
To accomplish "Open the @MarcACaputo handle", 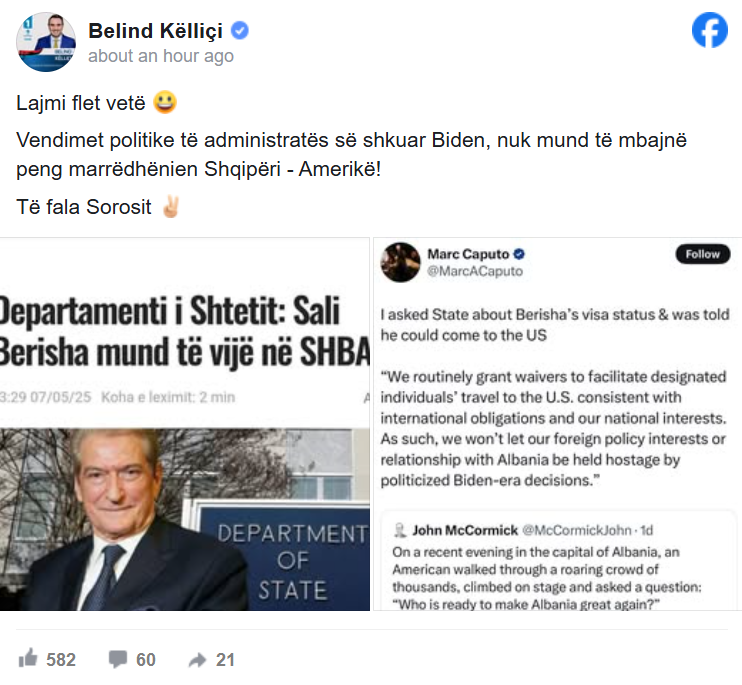I will point(475,271).
